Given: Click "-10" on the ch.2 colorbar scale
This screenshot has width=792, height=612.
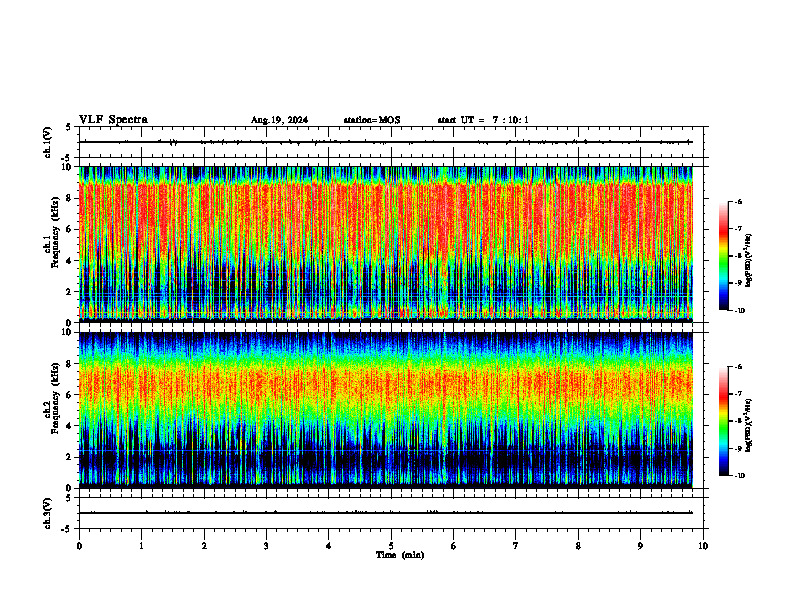Looking at the screenshot, I should click(x=739, y=476).
